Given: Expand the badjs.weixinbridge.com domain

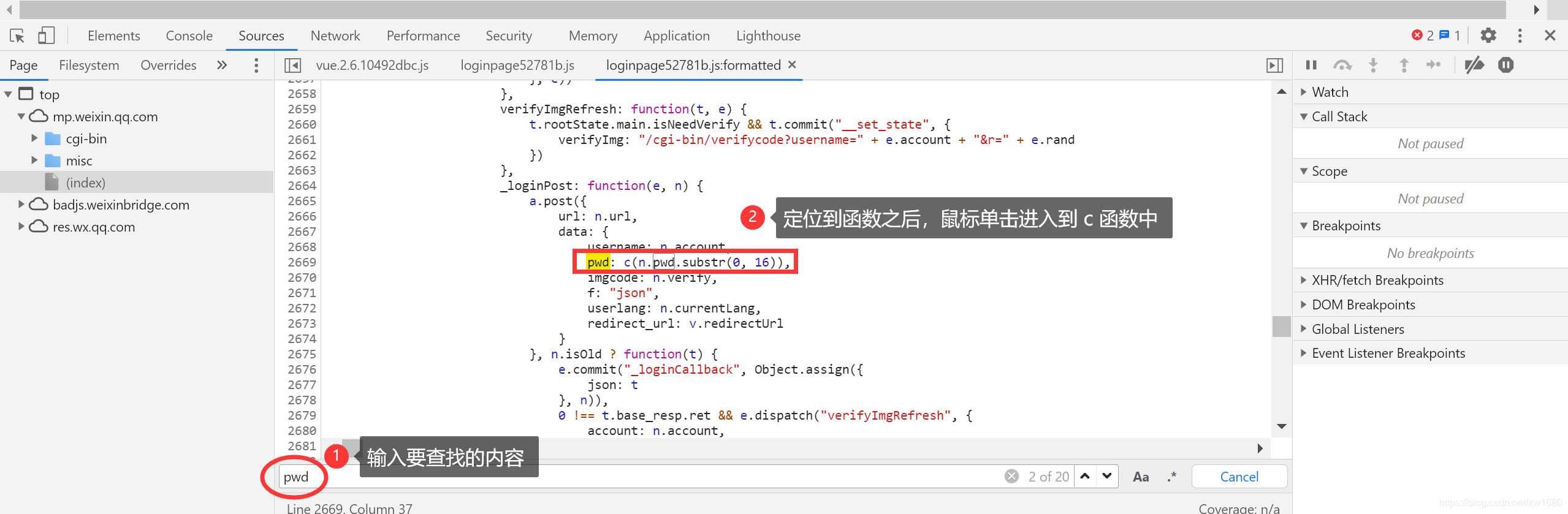Looking at the screenshot, I should click(21, 204).
